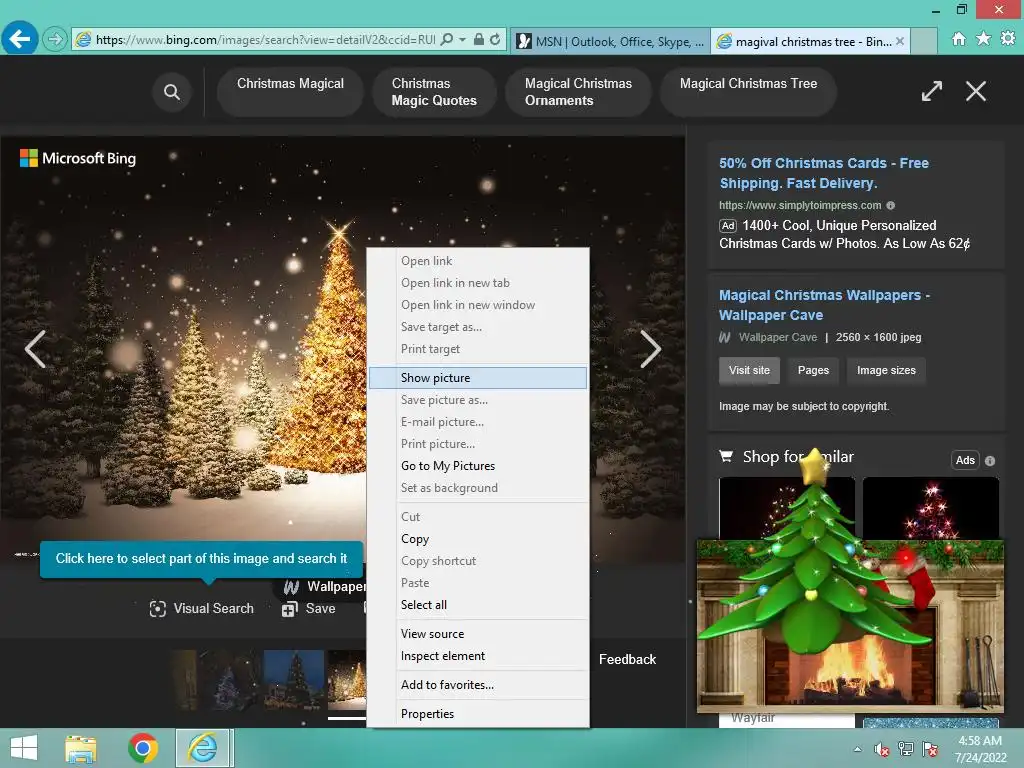Click the simplytoimpress.com URL

(x=800, y=205)
